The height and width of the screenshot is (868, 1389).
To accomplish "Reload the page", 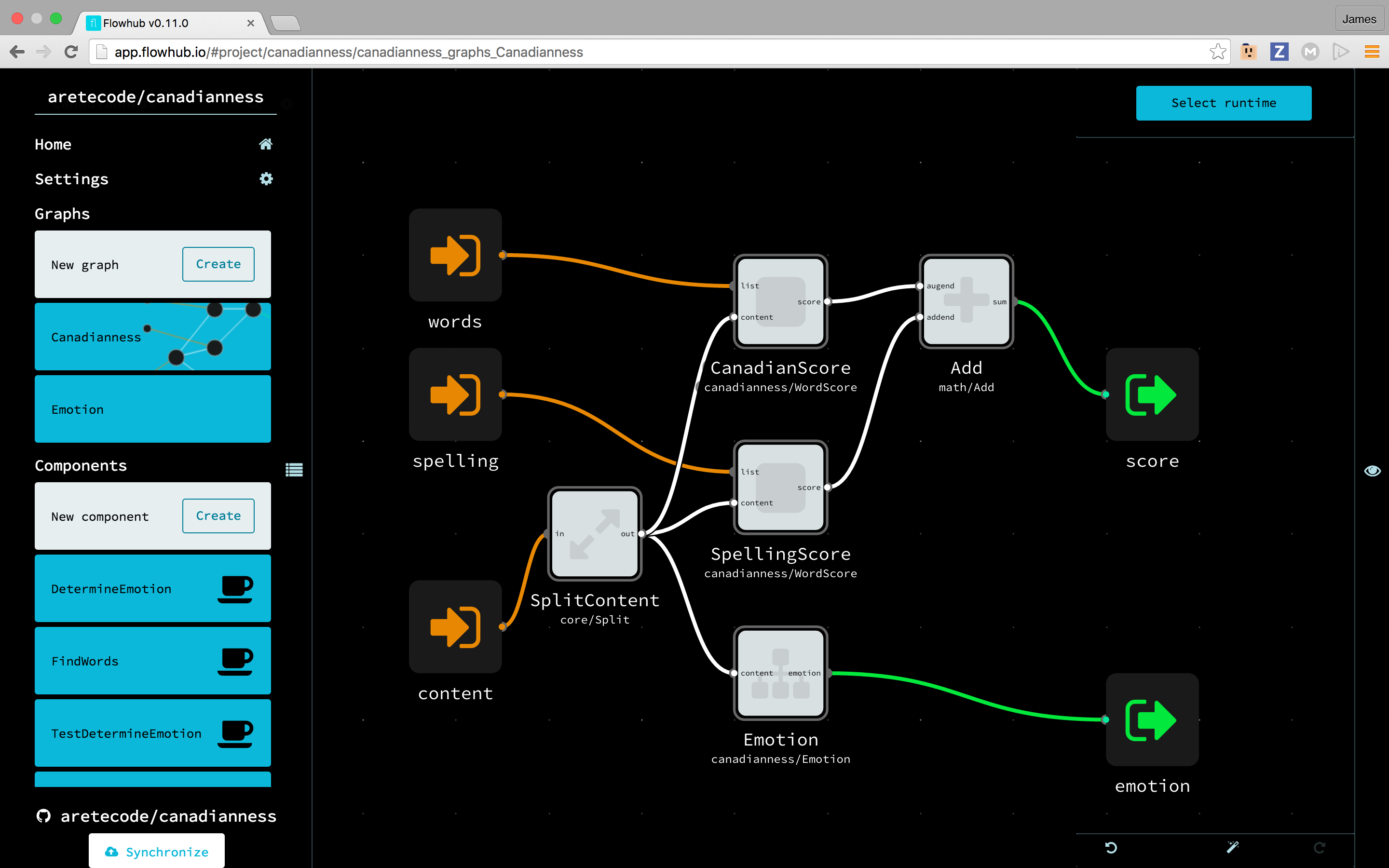I will point(71,52).
